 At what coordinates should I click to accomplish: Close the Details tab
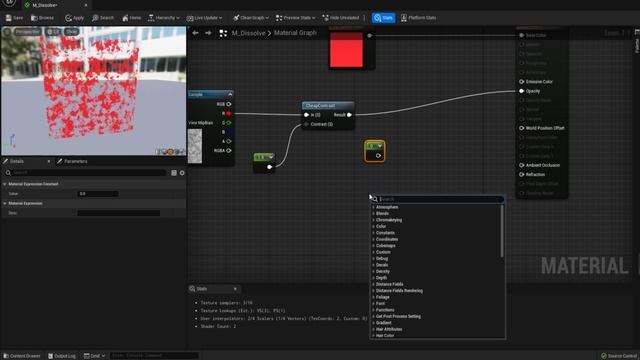point(49,162)
